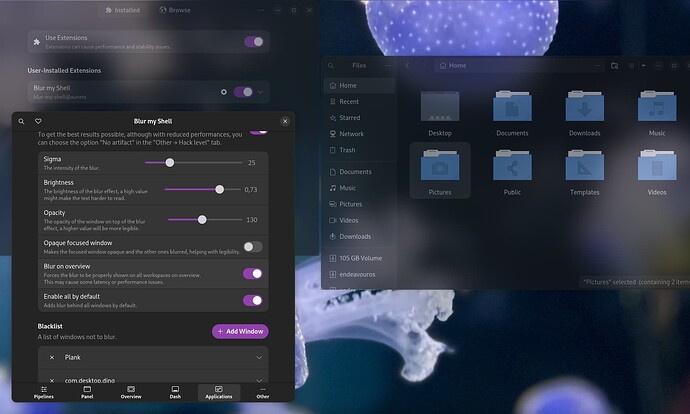
Task: Select Music bookmark in Files sidebar
Action: point(359,188)
